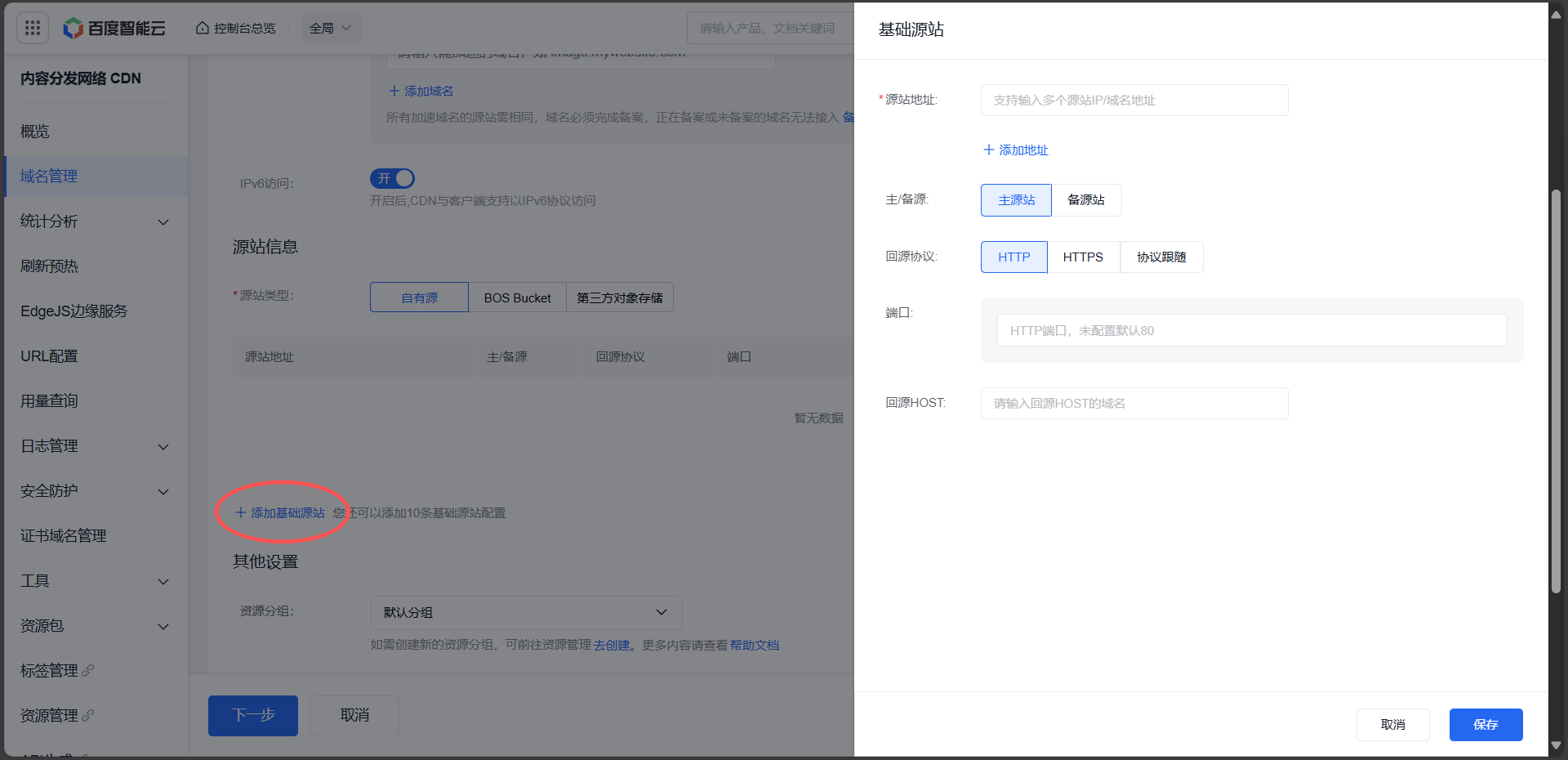Click the console overview home icon
Screen dimensions: 1568x760
[x=203, y=29]
